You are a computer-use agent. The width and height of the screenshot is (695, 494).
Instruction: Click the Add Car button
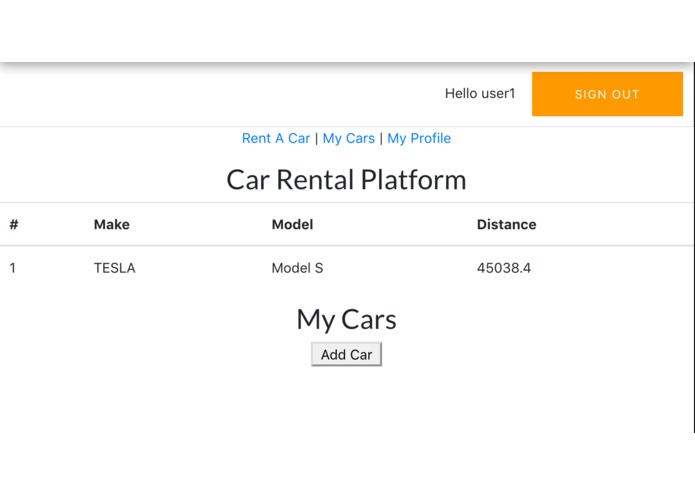(x=346, y=354)
